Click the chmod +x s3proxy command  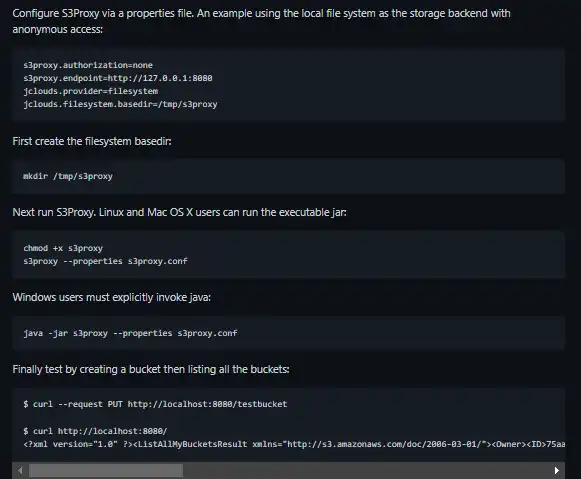[x=63, y=248]
